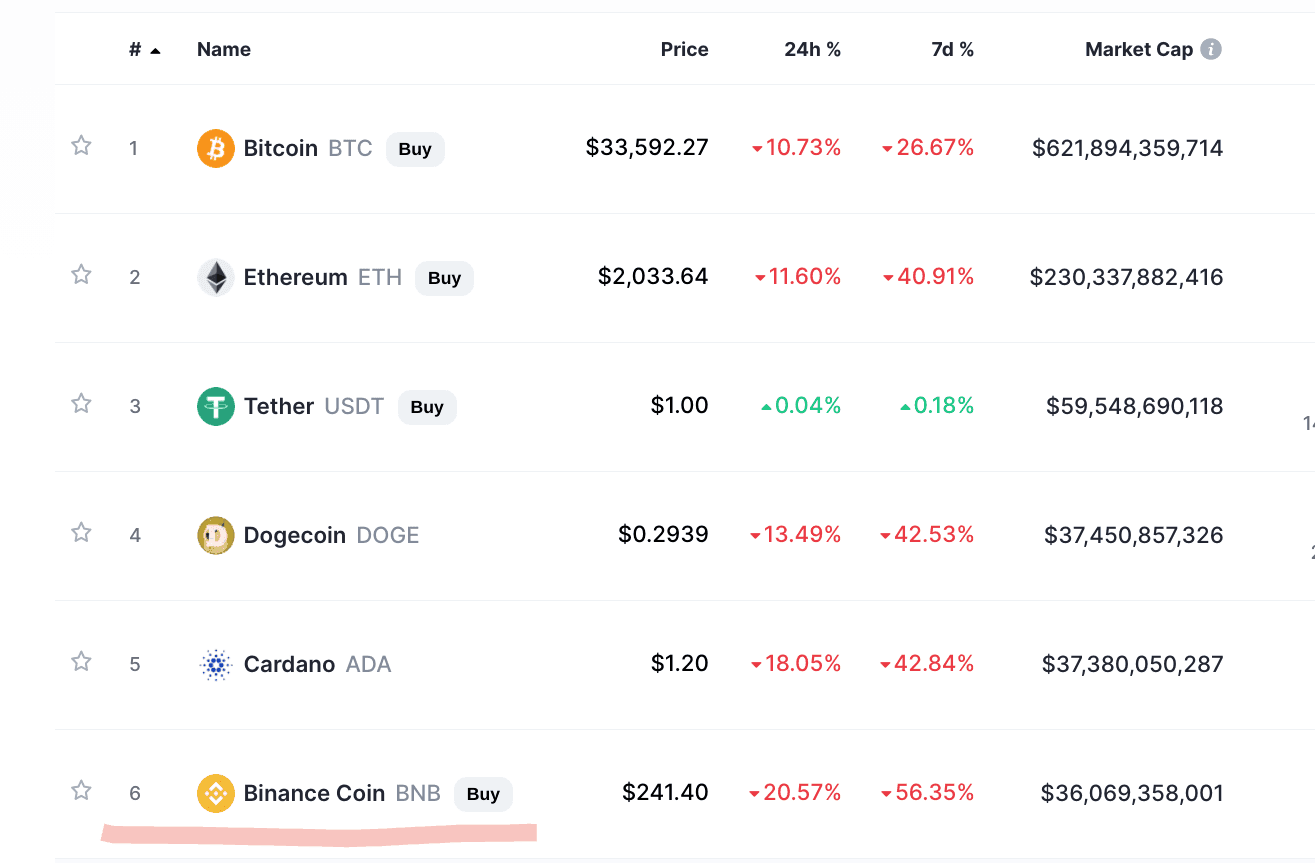1315x863 pixels.
Task: Click the Tether logo icon
Action: [215, 406]
